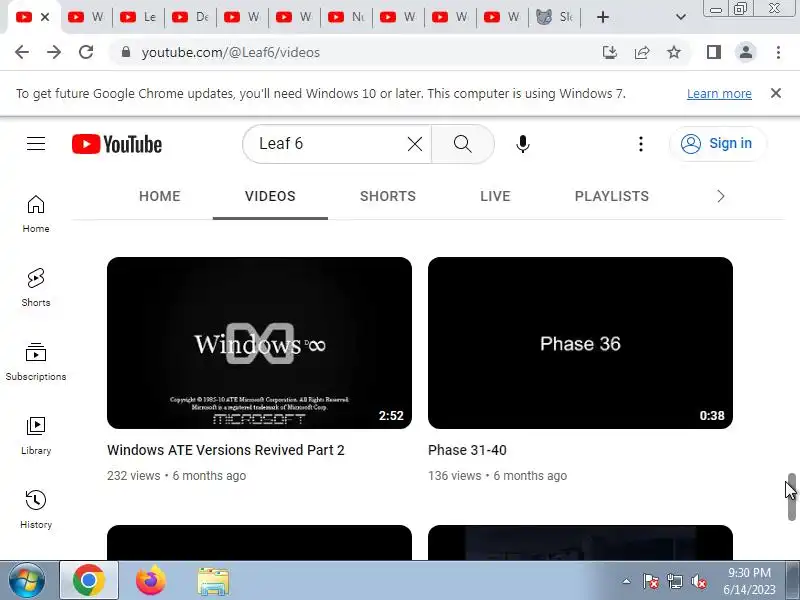Open Library in the sidebar
This screenshot has width=800, height=600.
point(36,436)
